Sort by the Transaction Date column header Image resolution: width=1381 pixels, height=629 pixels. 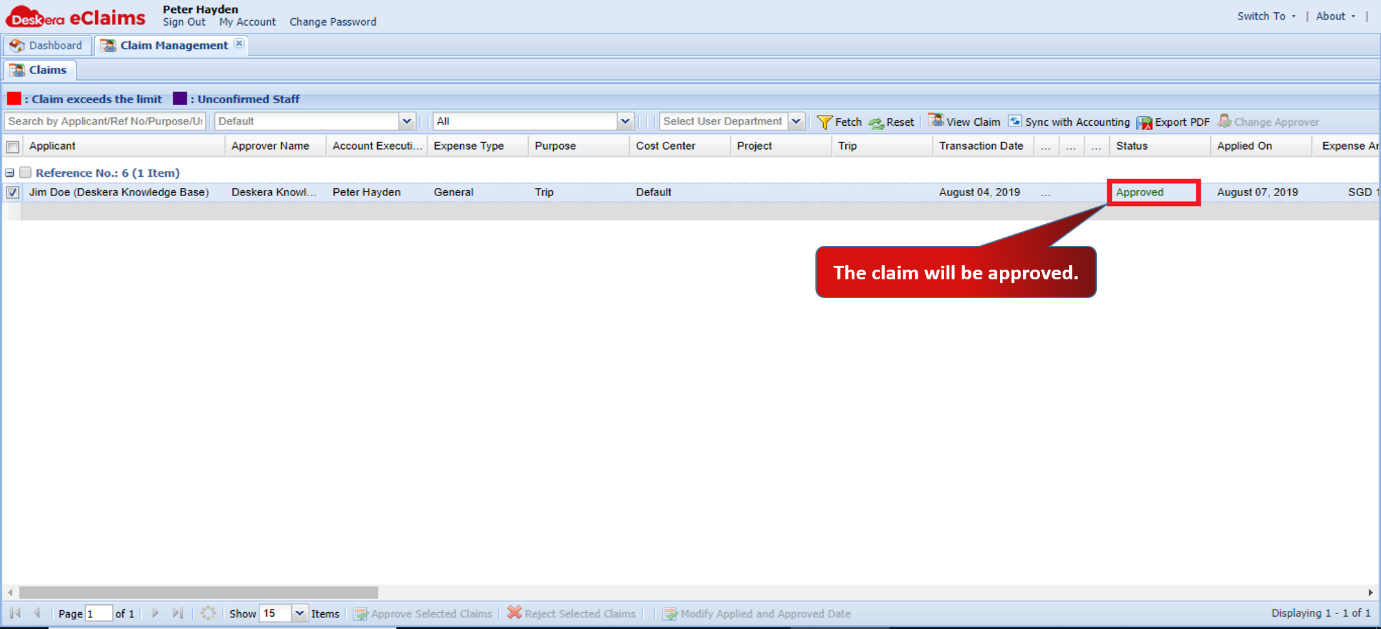coord(983,146)
